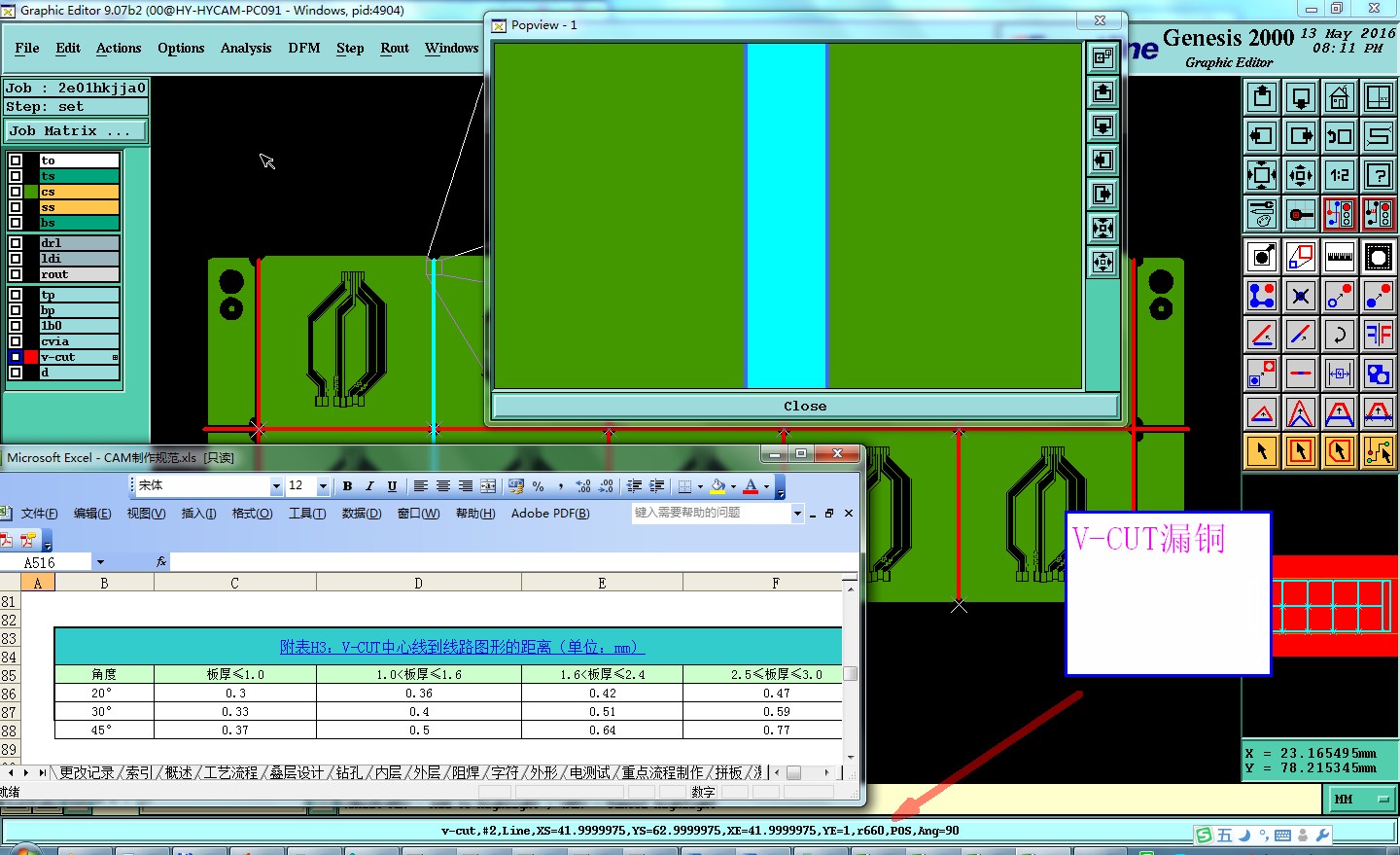The height and width of the screenshot is (855, 1400).
Task: Open the font color dropdown arrow
Action: click(x=766, y=485)
